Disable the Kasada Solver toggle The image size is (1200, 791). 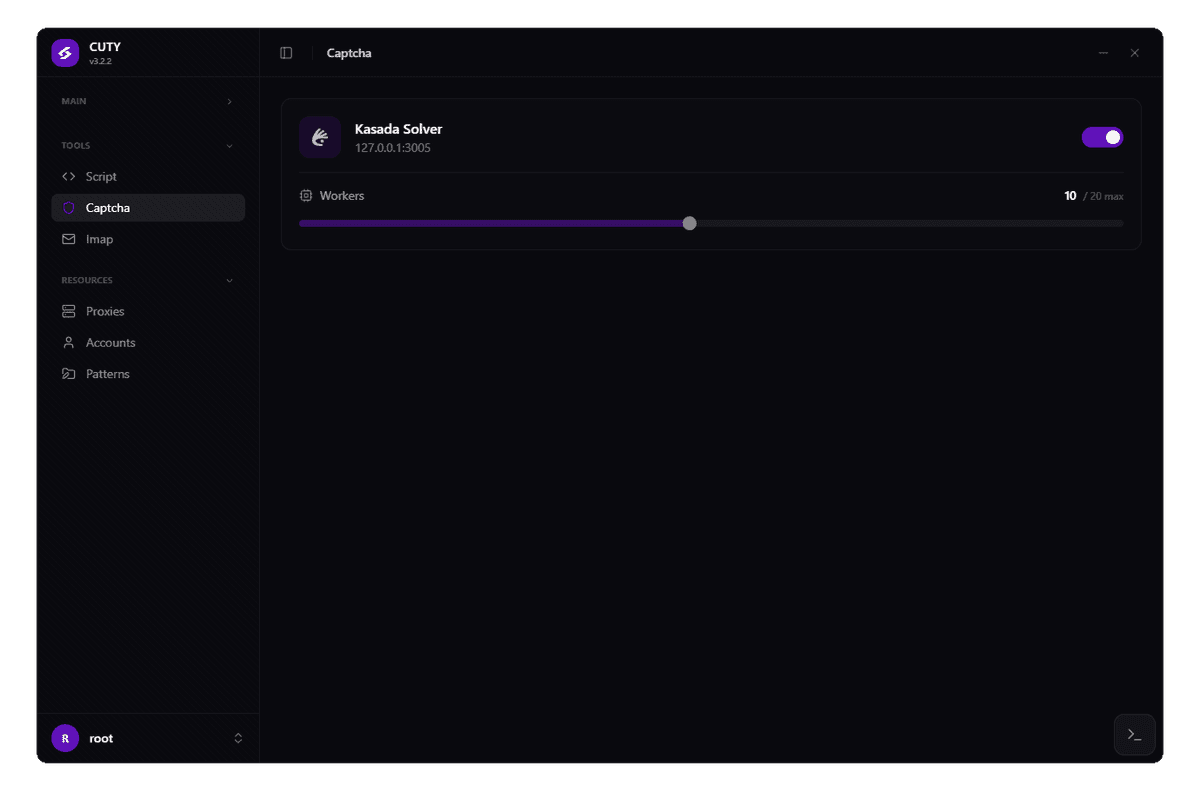point(1102,137)
